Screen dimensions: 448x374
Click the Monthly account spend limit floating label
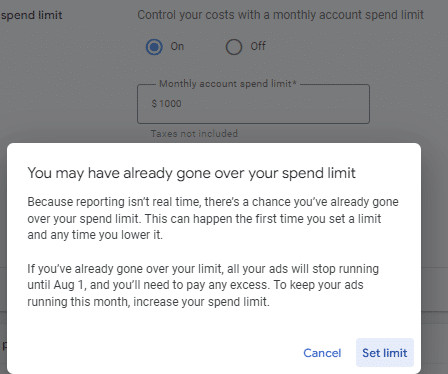click(x=228, y=84)
